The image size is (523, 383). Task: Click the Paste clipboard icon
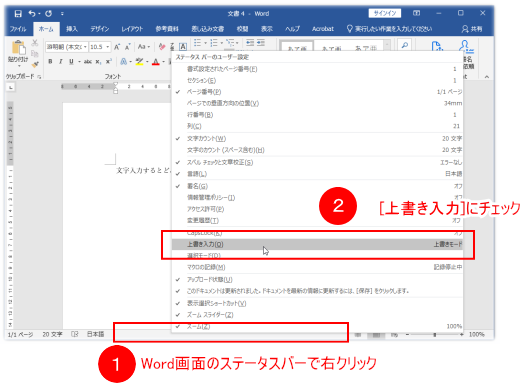(18, 48)
